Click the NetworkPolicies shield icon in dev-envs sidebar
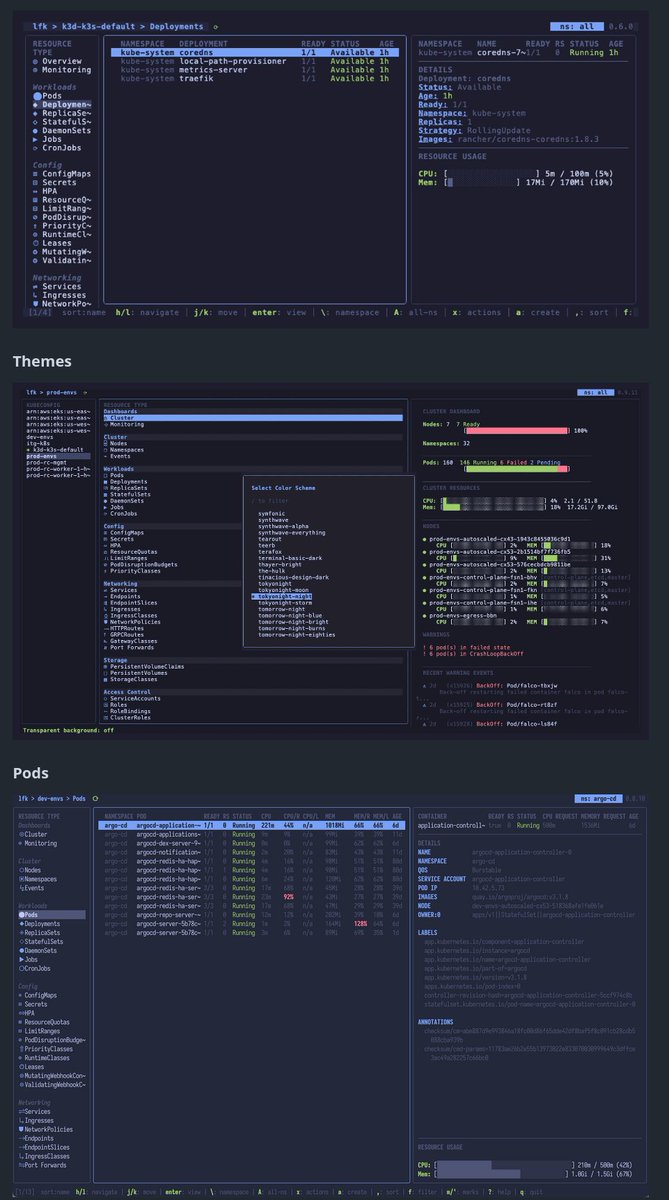The width and height of the screenshot is (669, 1200). (20, 1129)
